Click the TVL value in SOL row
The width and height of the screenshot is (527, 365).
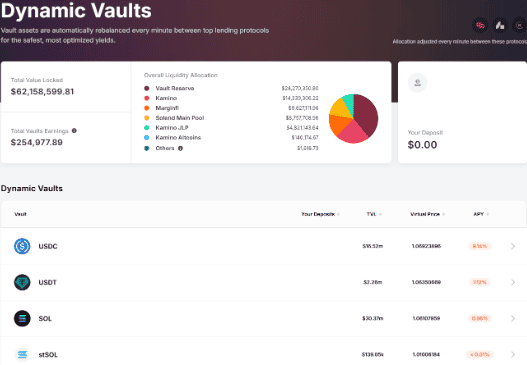372,318
